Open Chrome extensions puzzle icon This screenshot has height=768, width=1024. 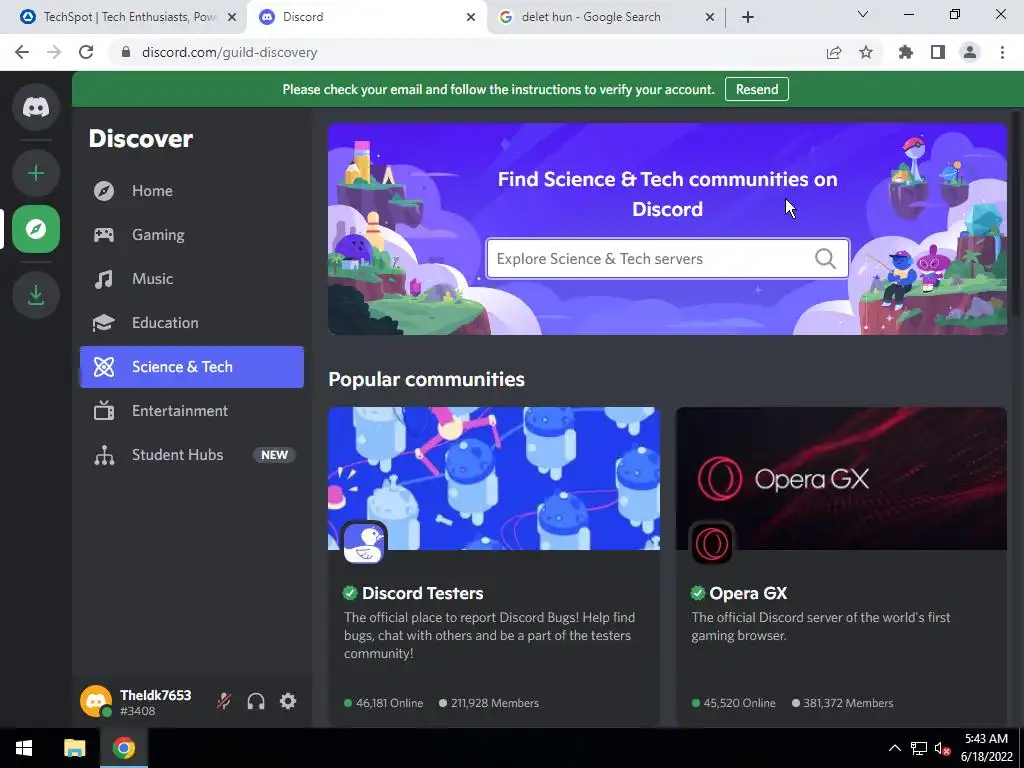[906, 52]
